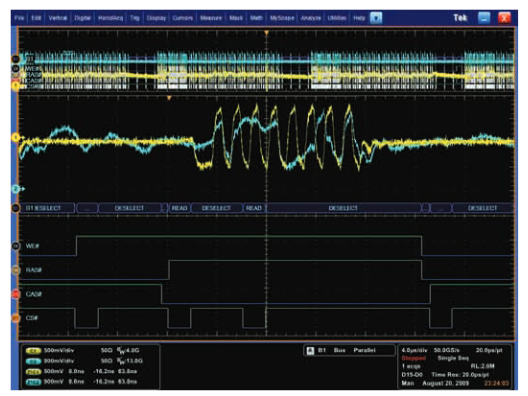Click the cyan Z1C2 zoom badge
The height and width of the screenshot is (396, 528).
point(33,382)
